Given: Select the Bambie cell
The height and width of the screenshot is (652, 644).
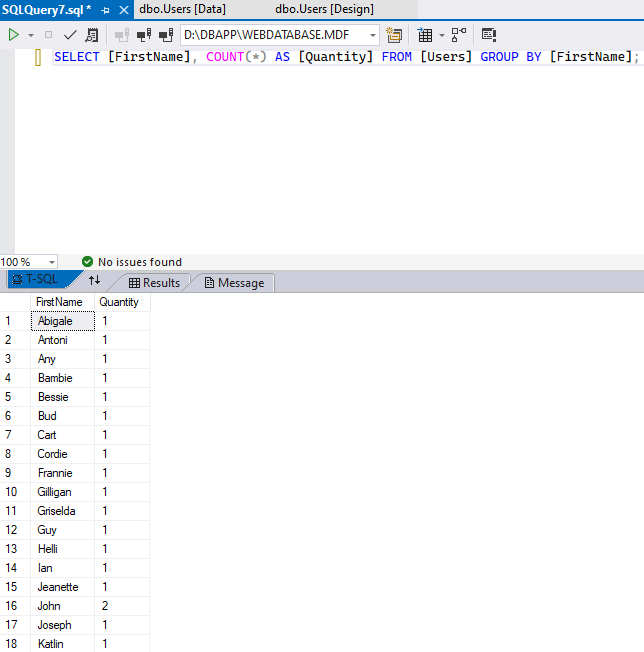Looking at the screenshot, I should click(x=63, y=378).
